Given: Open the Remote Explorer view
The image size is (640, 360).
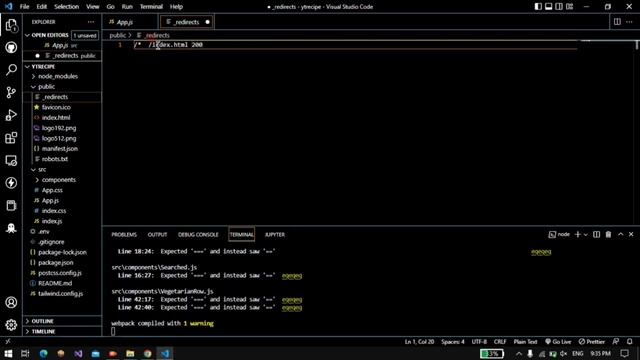Looking at the screenshot, I should click(11, 160).
